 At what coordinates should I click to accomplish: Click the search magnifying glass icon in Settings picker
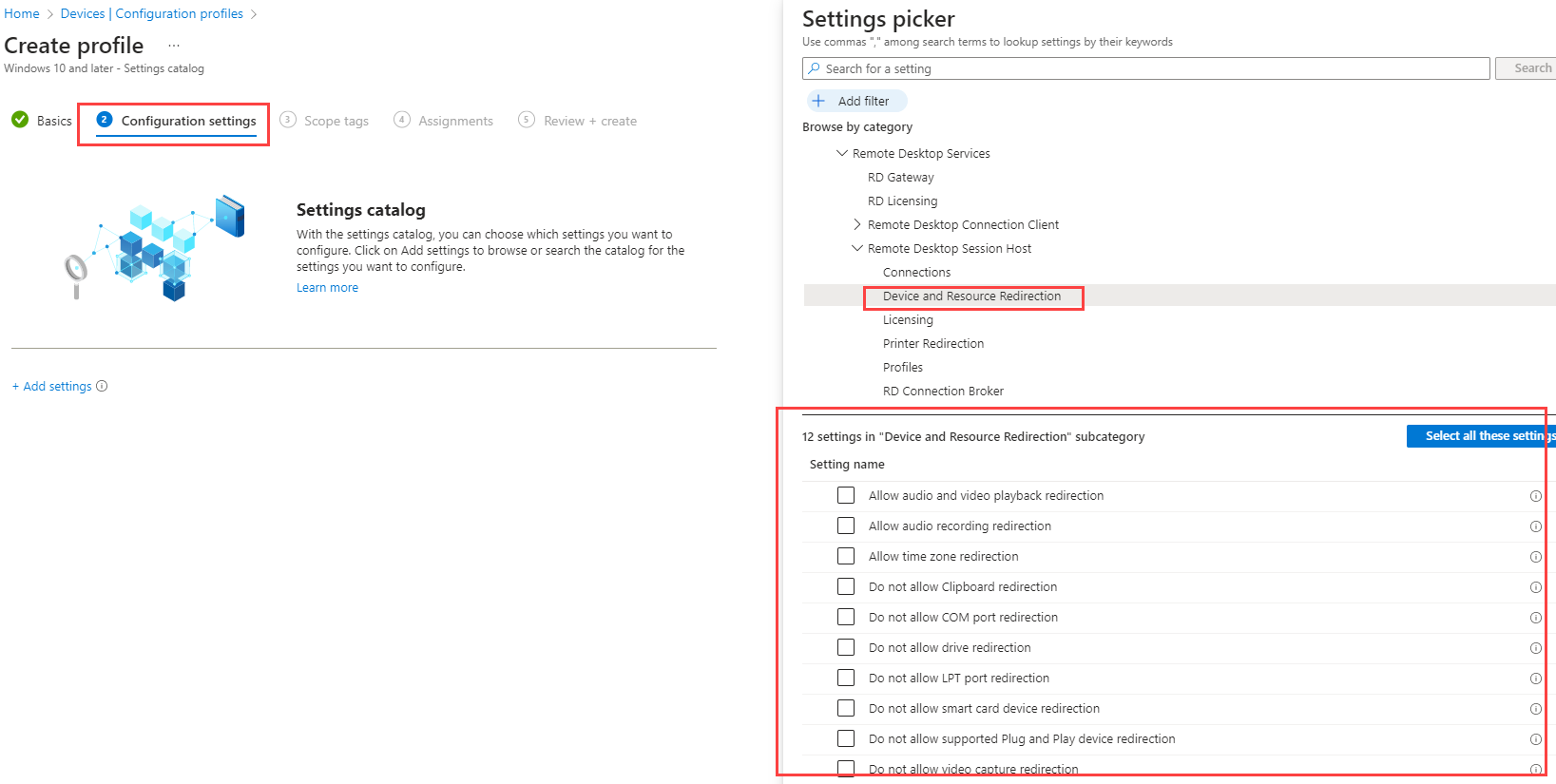pos(814,68)
